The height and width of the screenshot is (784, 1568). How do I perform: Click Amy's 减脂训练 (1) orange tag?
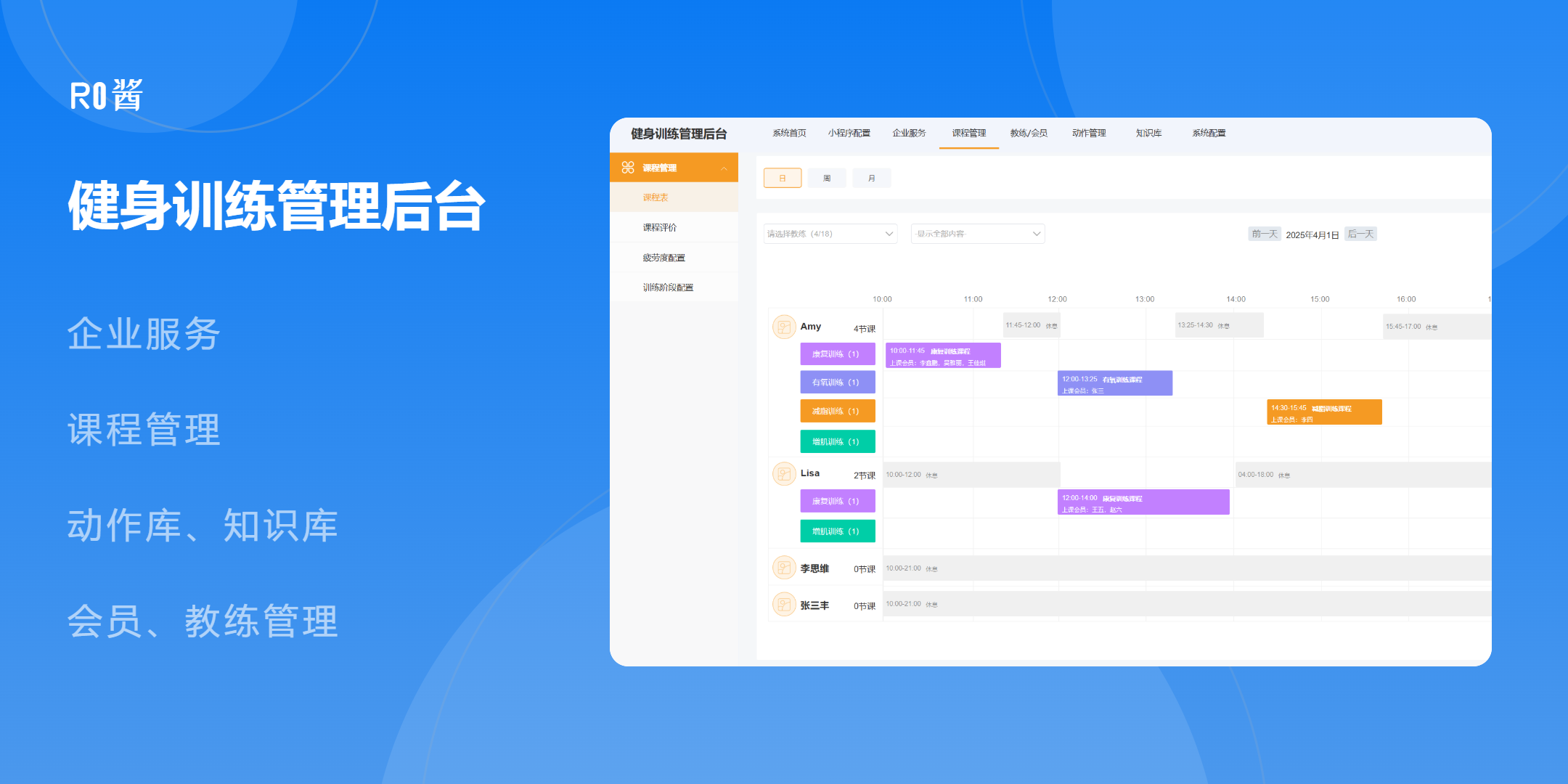tap(838, 411)
